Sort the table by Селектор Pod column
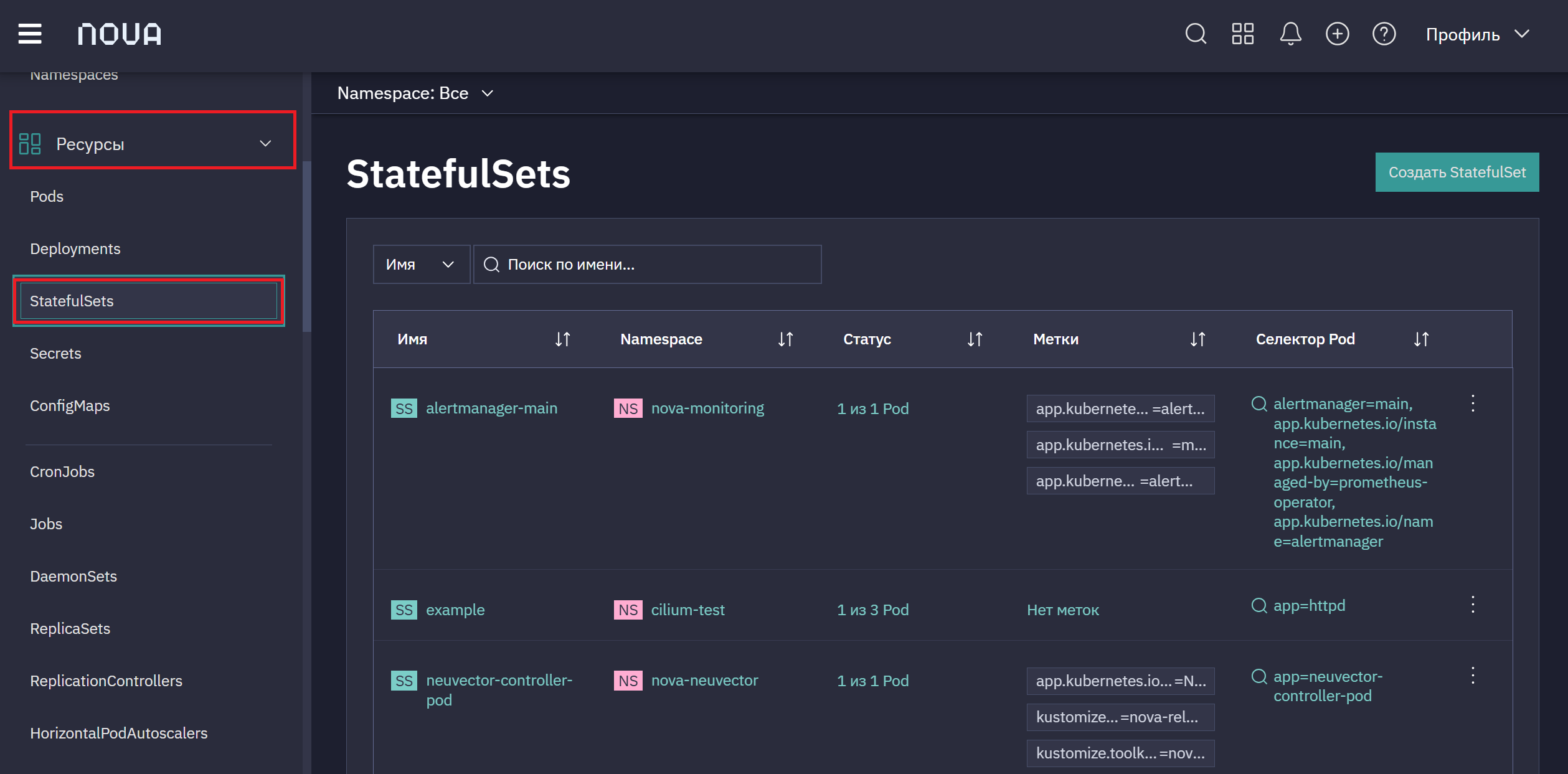This screenshot has width=1568, height=774. coord(1421,339)
